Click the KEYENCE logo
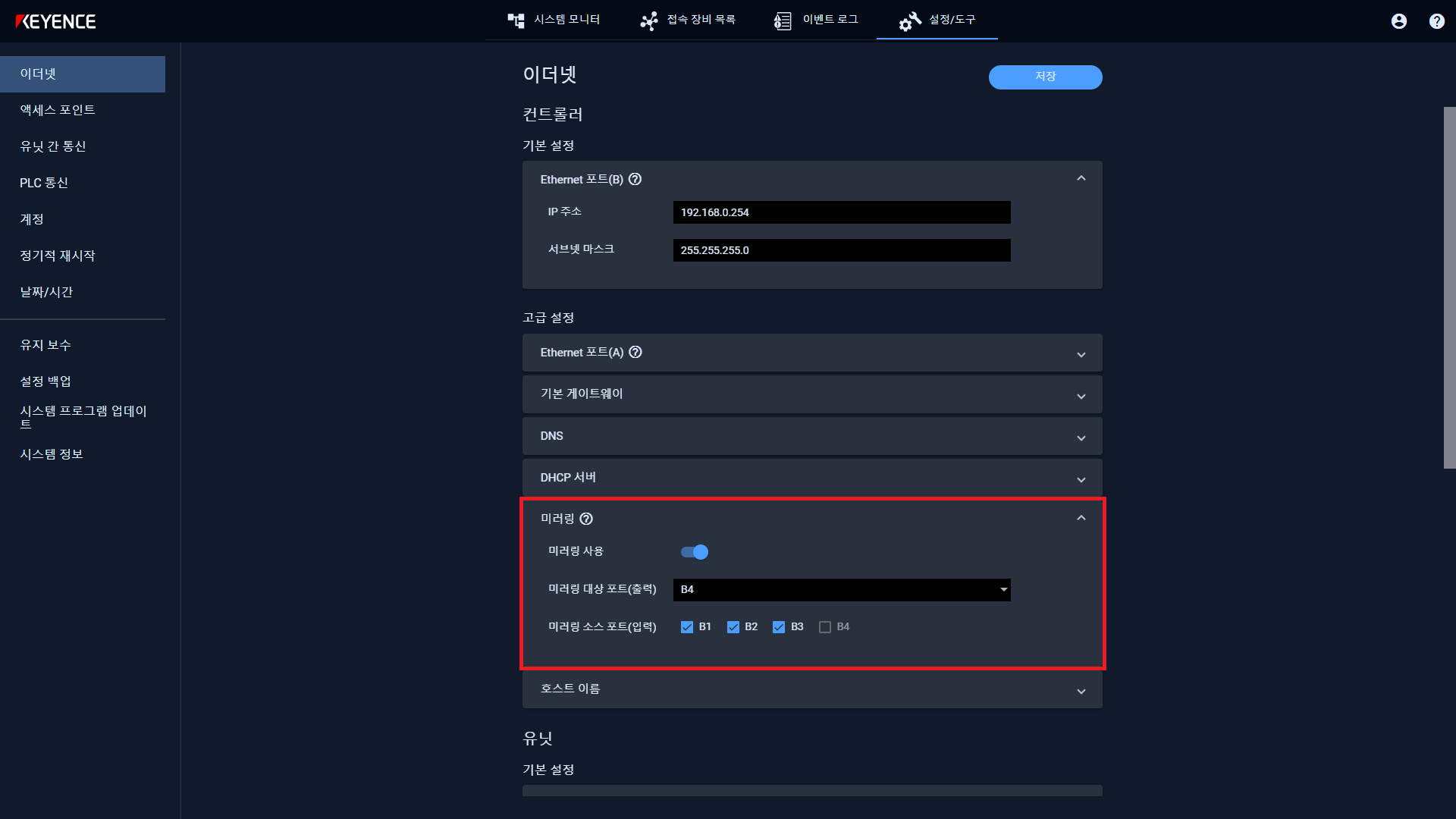 pyautogui.click(x=55, y=21)
